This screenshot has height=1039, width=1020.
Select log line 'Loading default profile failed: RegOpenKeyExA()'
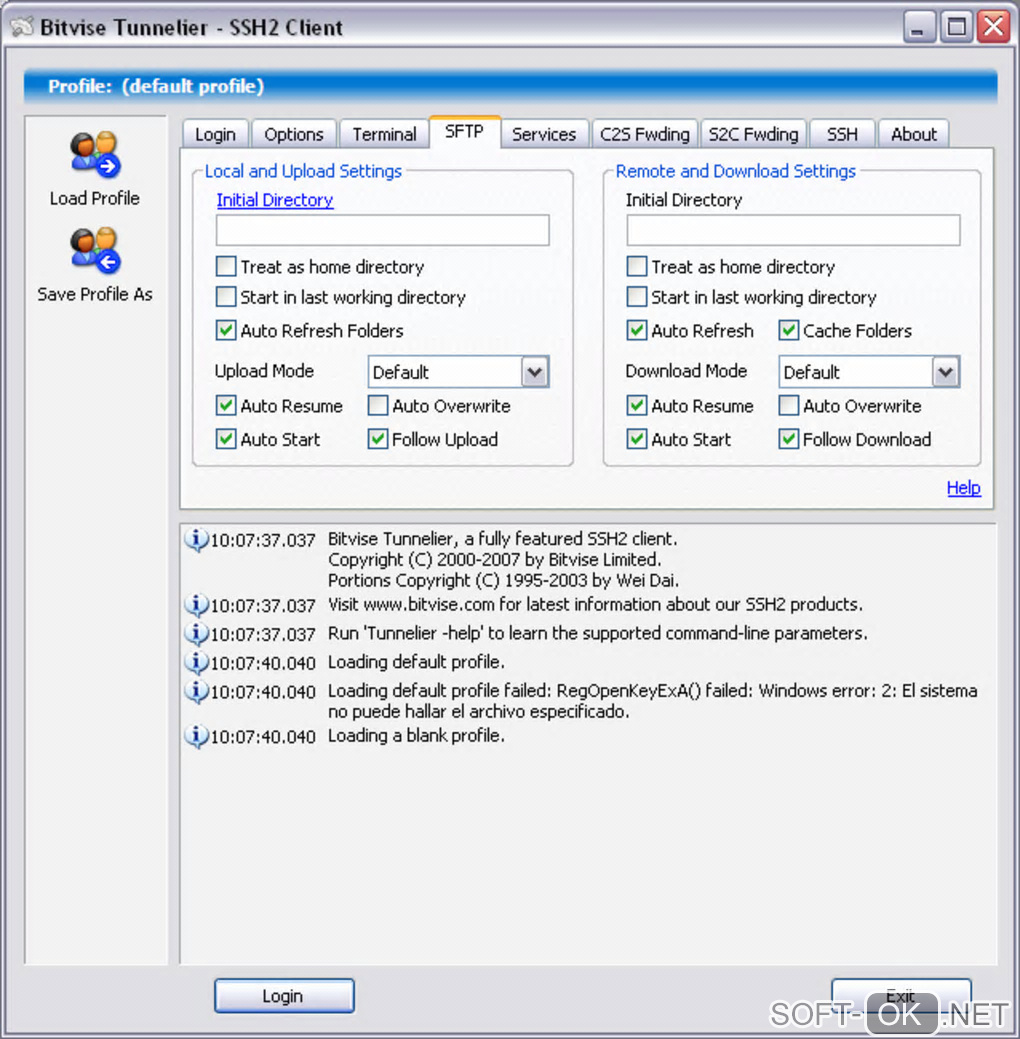653,701
